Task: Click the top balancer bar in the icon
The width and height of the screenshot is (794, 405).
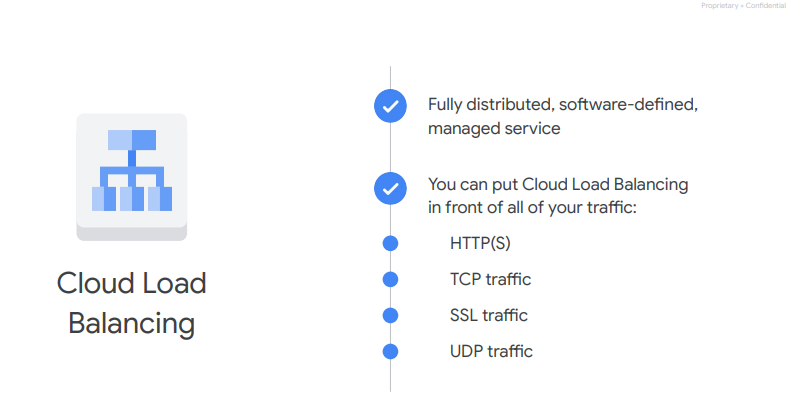Action: (132, 140)
